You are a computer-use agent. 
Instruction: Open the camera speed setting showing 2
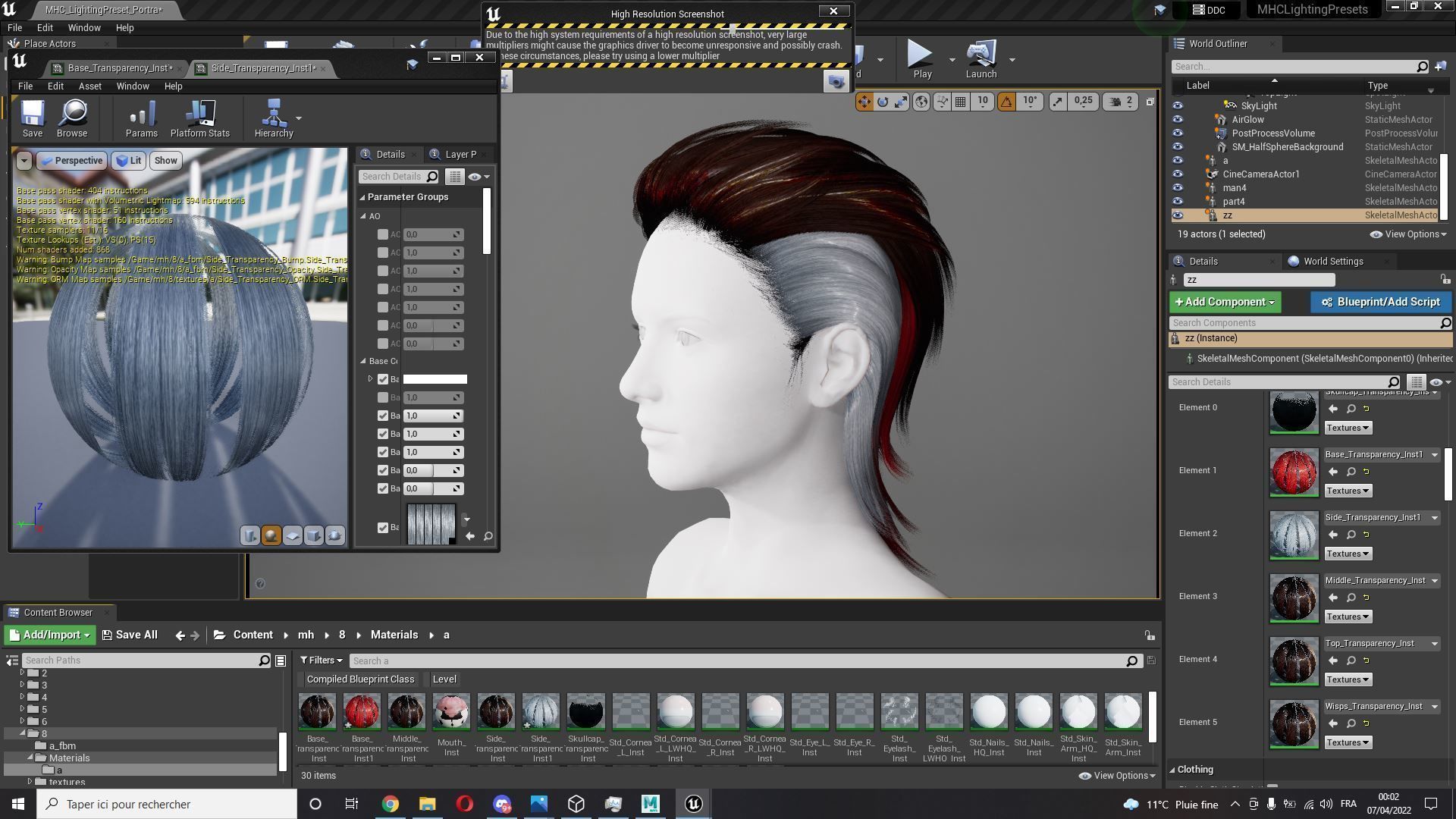point(1122,101)
